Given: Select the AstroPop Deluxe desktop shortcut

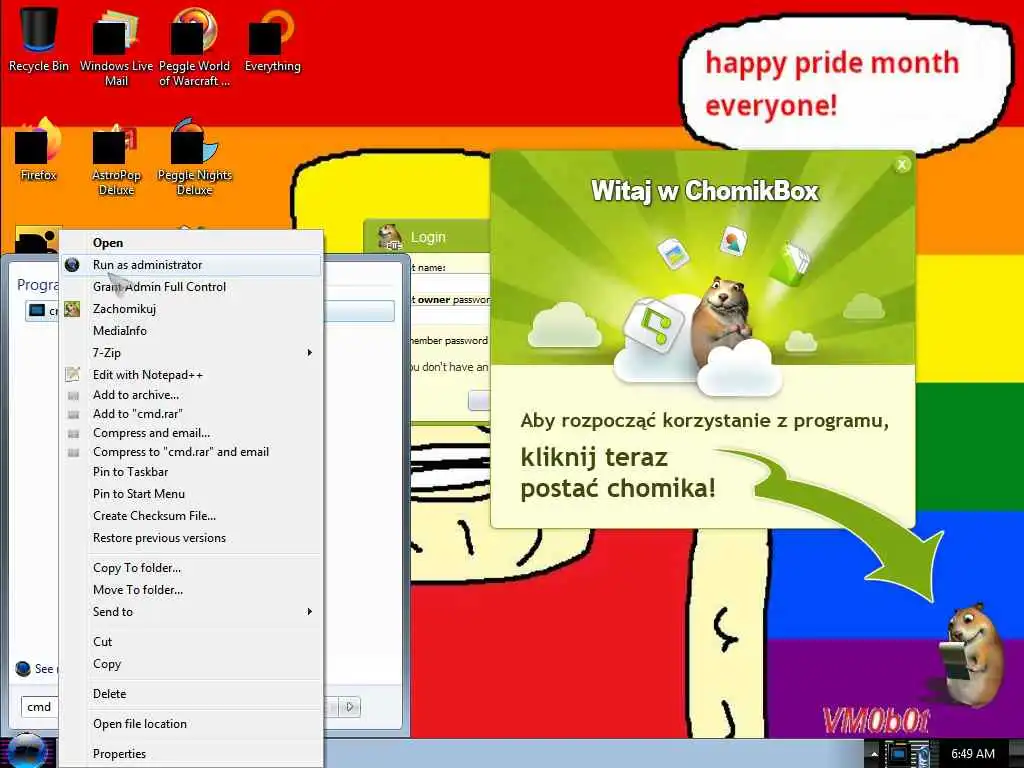Looking at the screenshot, I should click(x=116, y=157).
